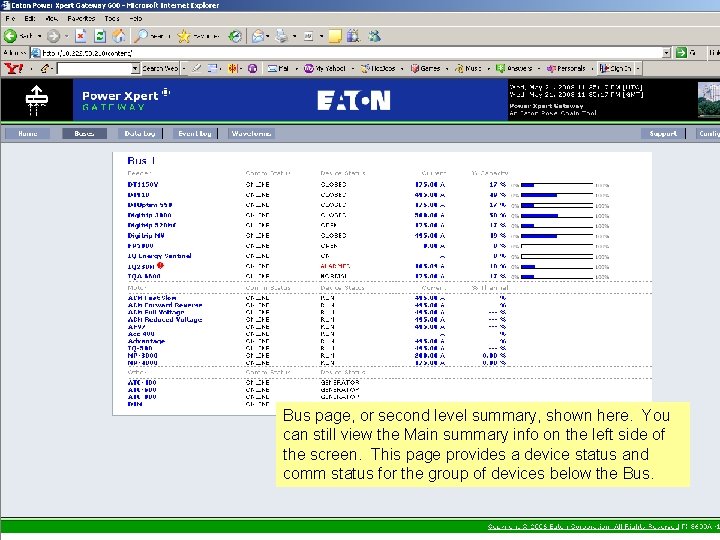Click inside the Yahoo toolbar search box
This screenshot has height=540, width=720.
(94, 68)
